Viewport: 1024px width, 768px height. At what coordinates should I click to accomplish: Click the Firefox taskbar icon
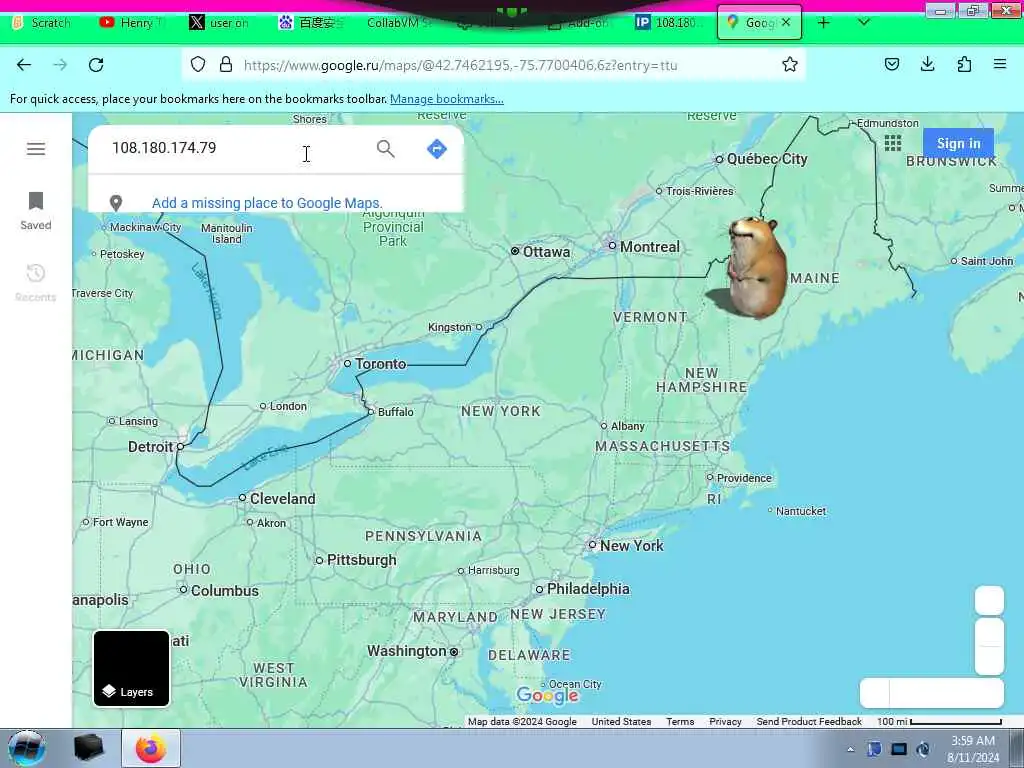[151, 748]
